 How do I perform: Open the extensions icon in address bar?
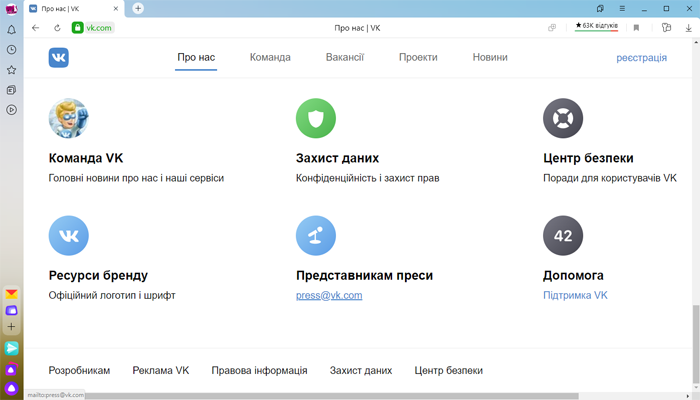pyautogui.click(x=666, y=28)
